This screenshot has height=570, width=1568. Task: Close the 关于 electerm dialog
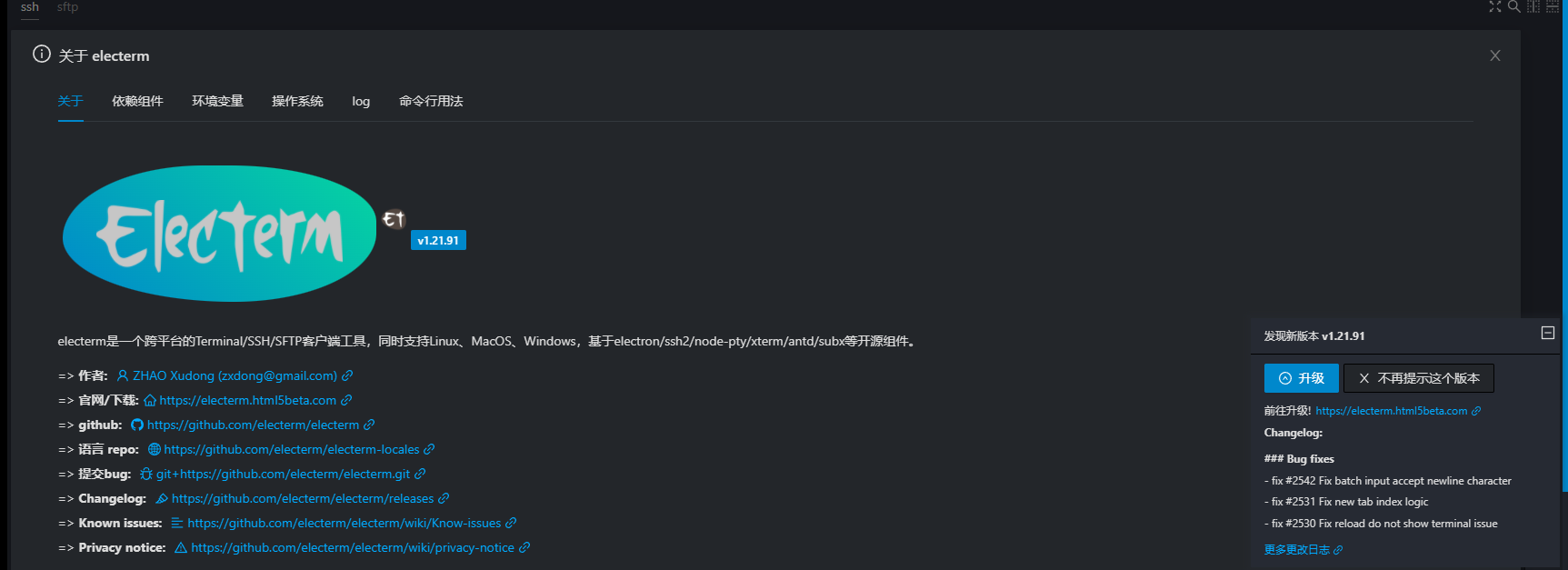click(x=1495, y=55)
